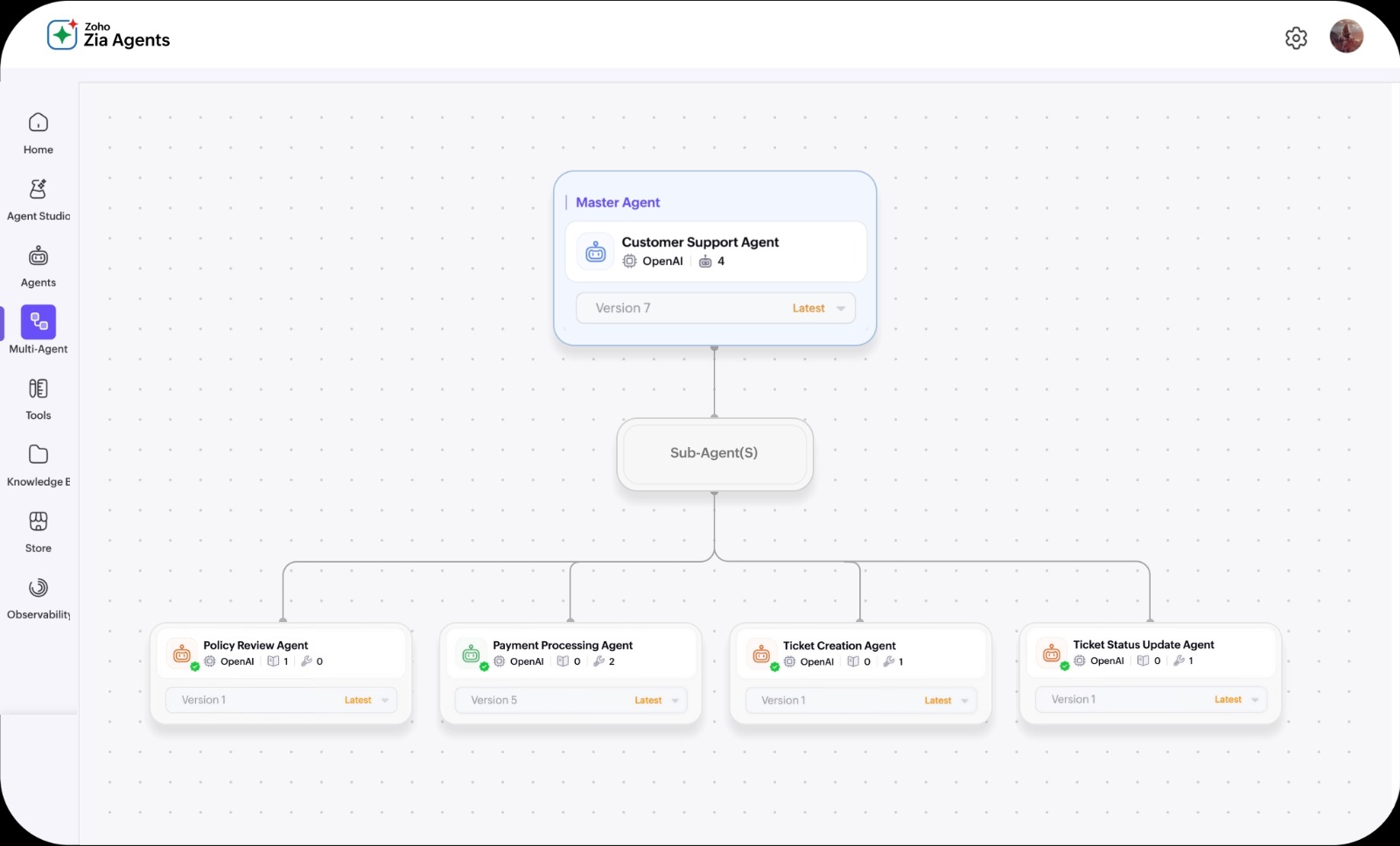Viewport: 1400px width, 846px height.
Task: Open Ticket Status Update Agent version dropdown
Action: (1151, 699)
